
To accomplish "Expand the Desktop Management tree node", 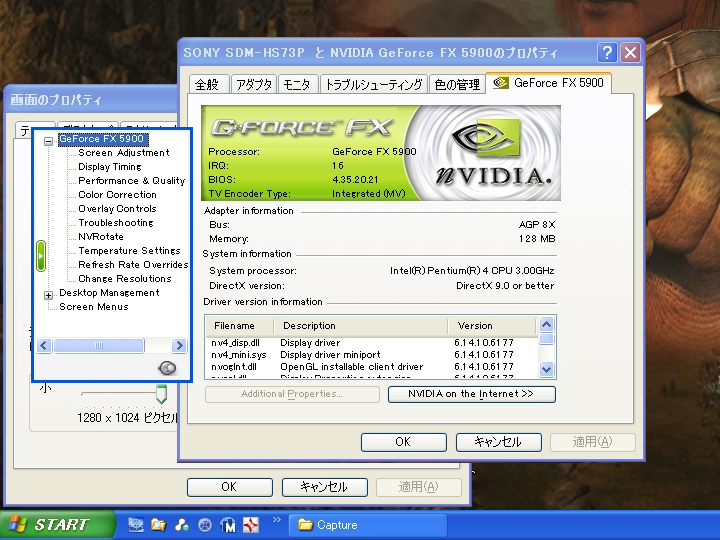I will pyautogui.click(x=48, y=295).
